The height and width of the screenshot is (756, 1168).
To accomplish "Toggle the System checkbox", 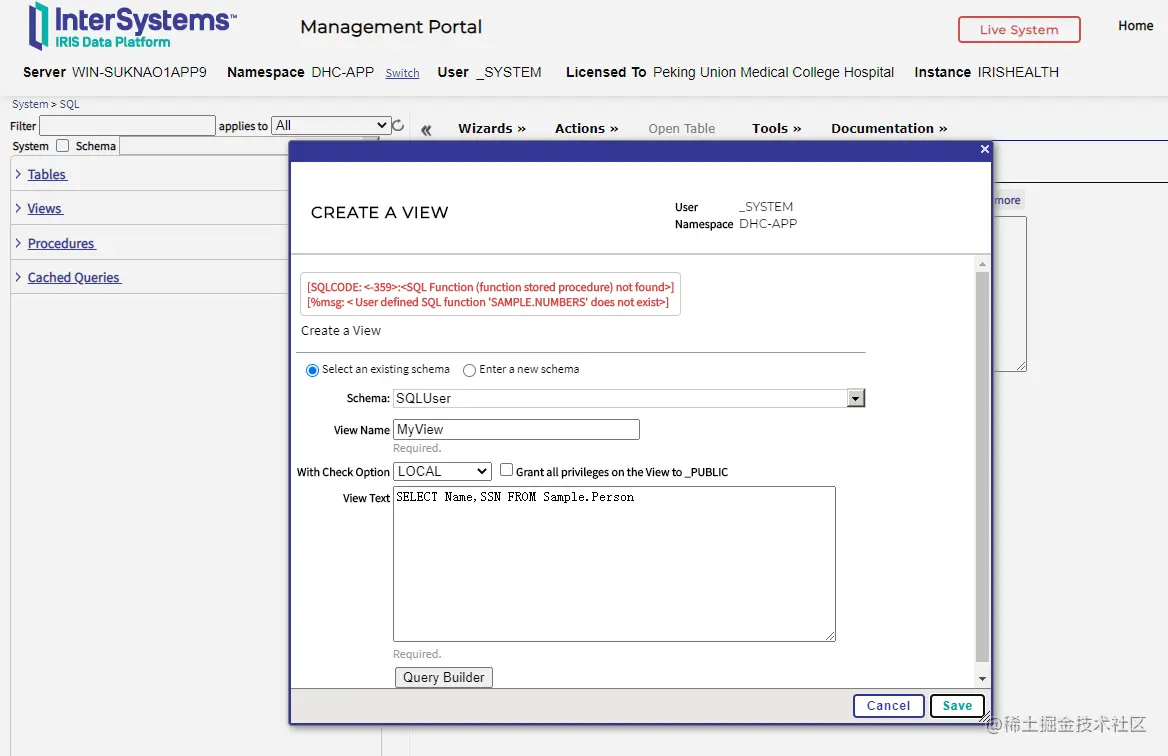I will coord(63,145).
